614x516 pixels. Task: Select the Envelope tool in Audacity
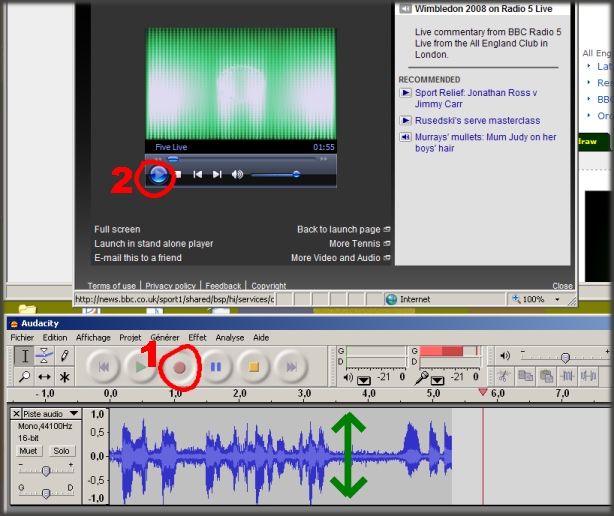(44, 356)
